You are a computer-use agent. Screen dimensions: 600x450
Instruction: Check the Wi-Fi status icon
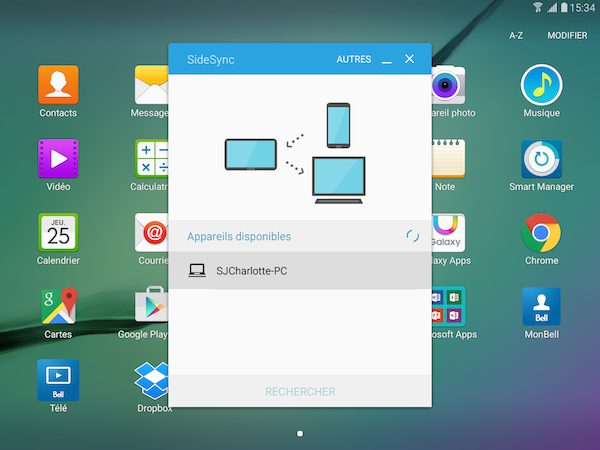click(538, 7)
